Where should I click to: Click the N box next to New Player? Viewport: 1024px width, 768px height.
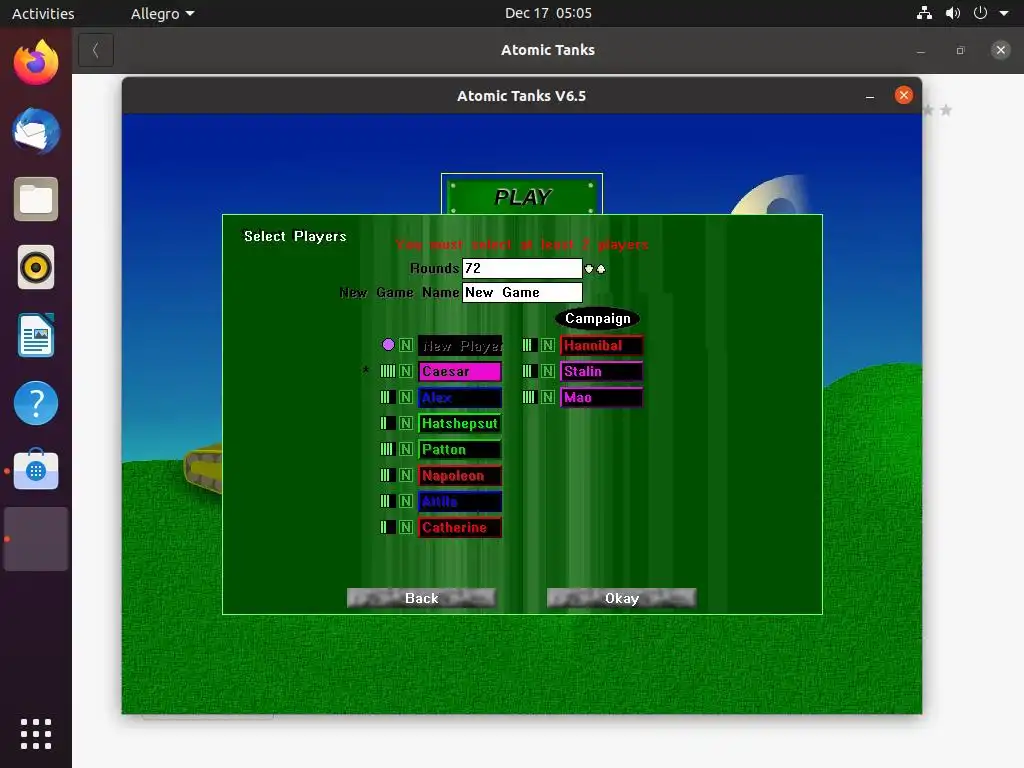pyautogui.click(x=406, y=345)
